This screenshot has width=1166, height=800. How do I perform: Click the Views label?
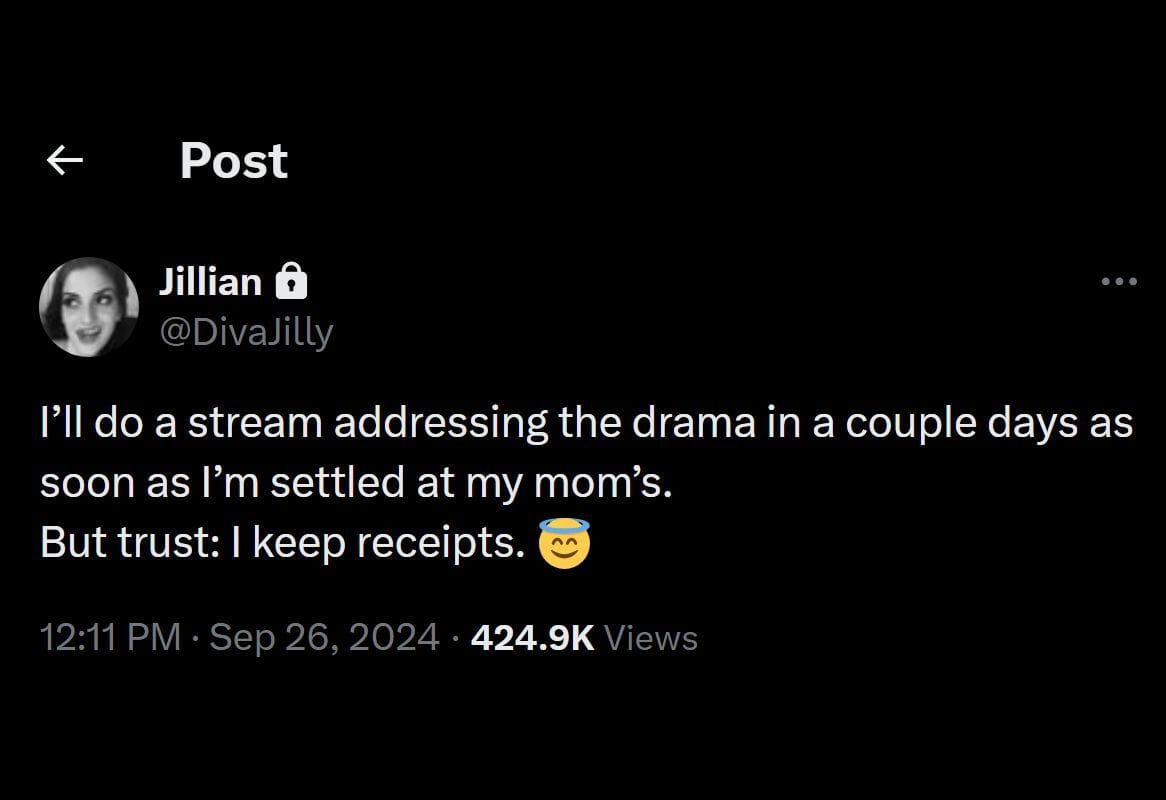coord(651,637)
